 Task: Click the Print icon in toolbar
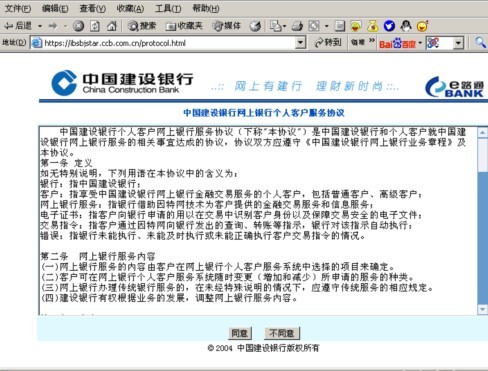coord(297,26)
